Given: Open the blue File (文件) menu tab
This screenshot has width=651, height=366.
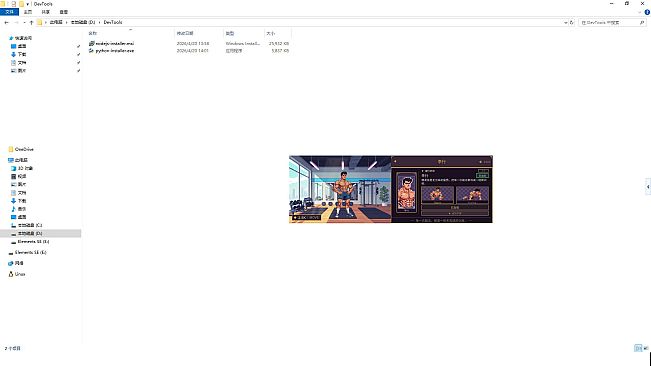Looking at the screenshot, I should coord(9,12).
